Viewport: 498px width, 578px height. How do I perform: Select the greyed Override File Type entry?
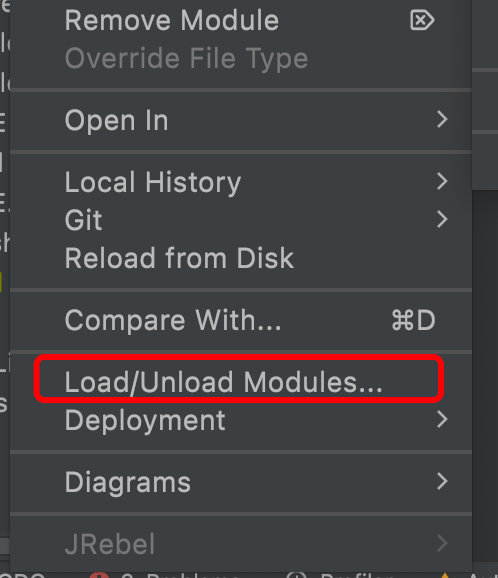click(241, 58)
